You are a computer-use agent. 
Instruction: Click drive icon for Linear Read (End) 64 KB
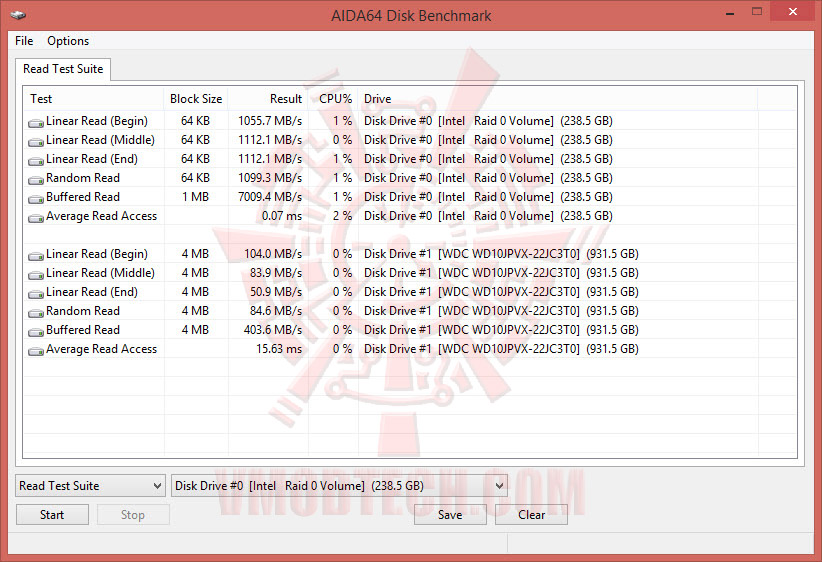(36, 160)
